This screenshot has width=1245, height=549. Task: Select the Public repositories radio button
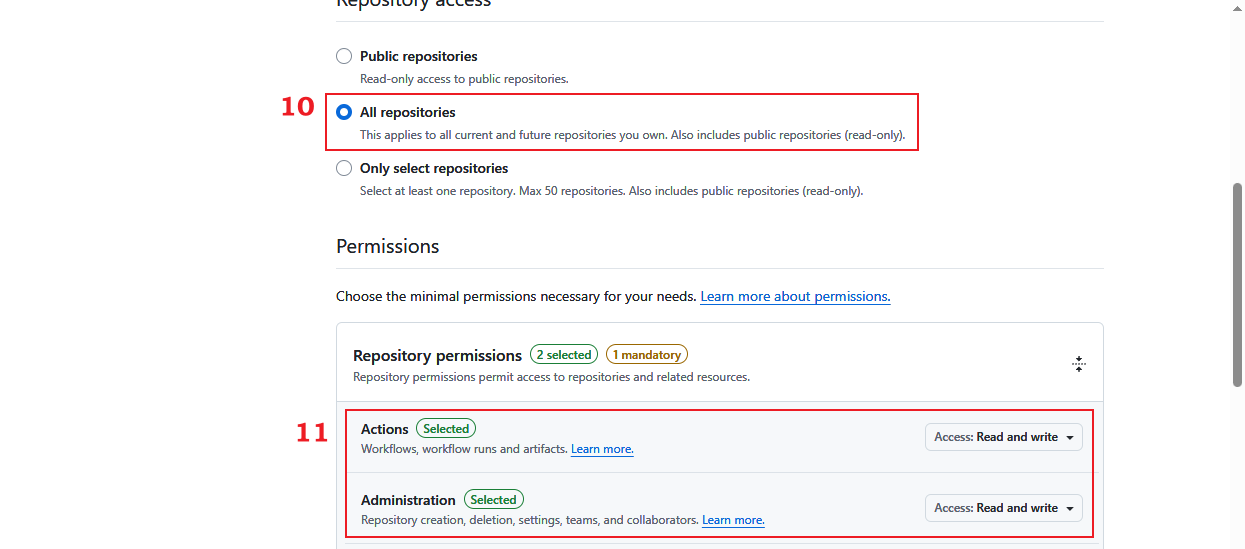344,56
